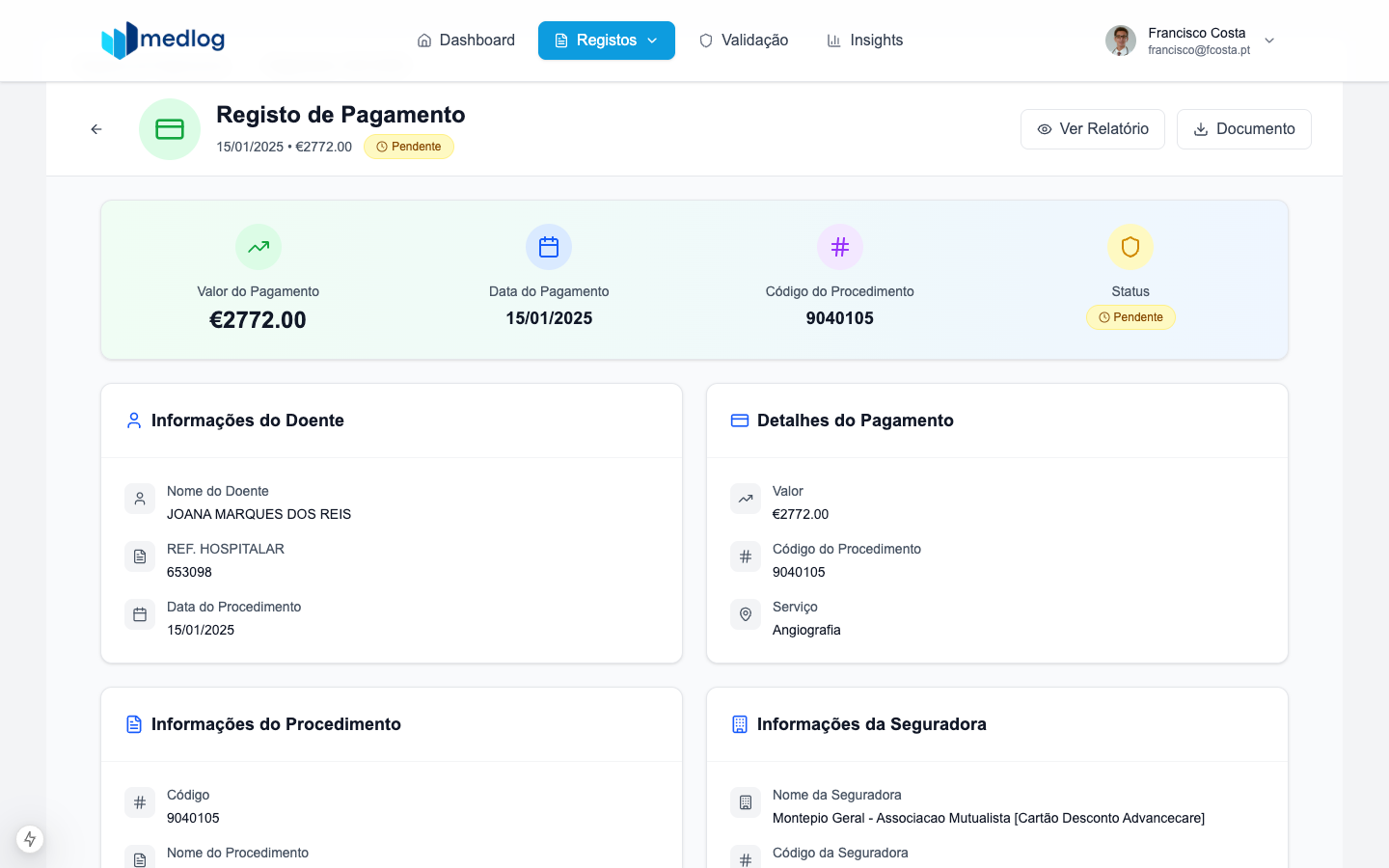Click the building icon beside Nome da Seguradora
Viewport: 1389px width, 868px height.
[x=746, y=802]
